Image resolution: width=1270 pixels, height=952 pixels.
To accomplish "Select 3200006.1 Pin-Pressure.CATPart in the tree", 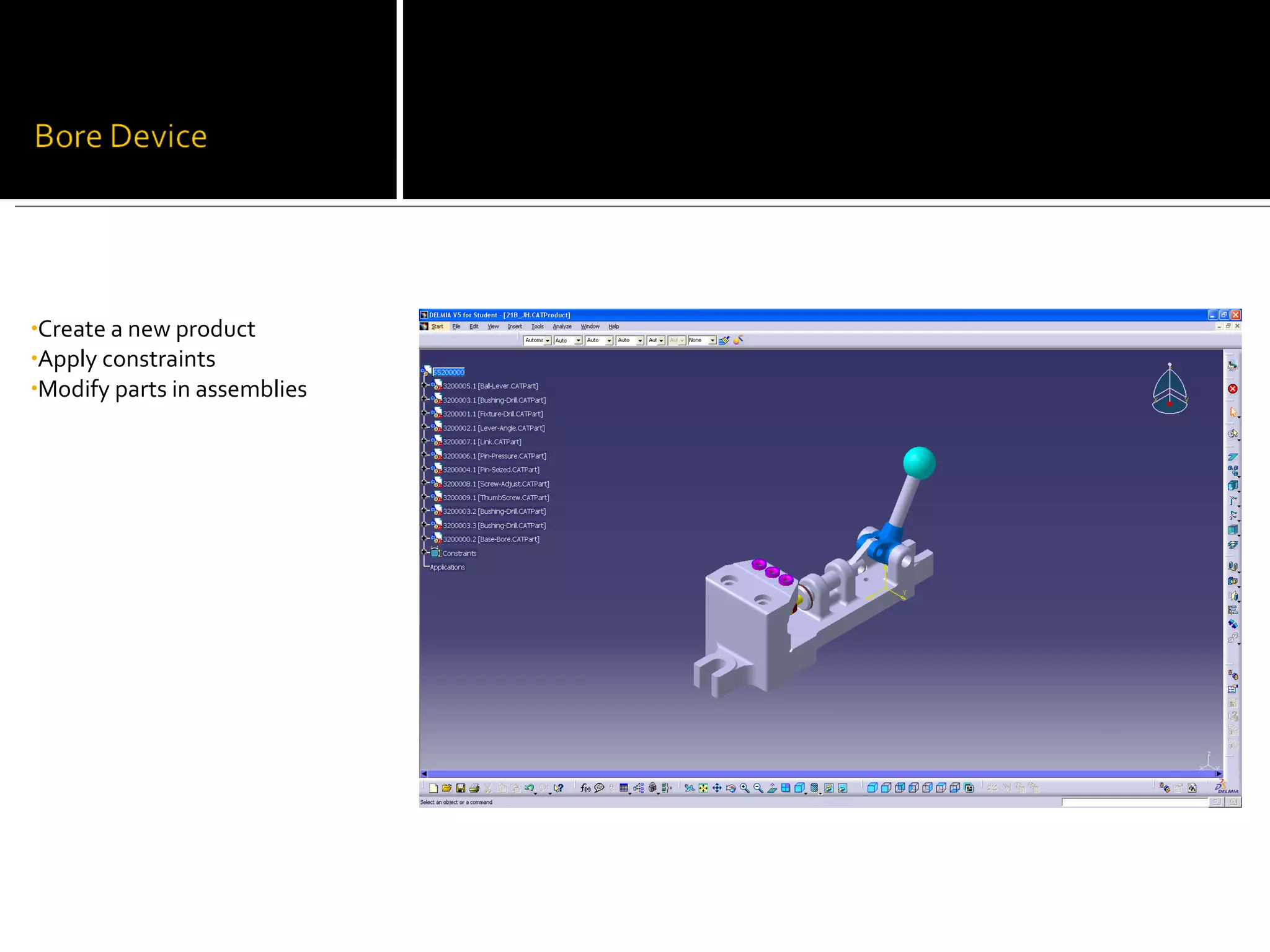I will (494, 456).
